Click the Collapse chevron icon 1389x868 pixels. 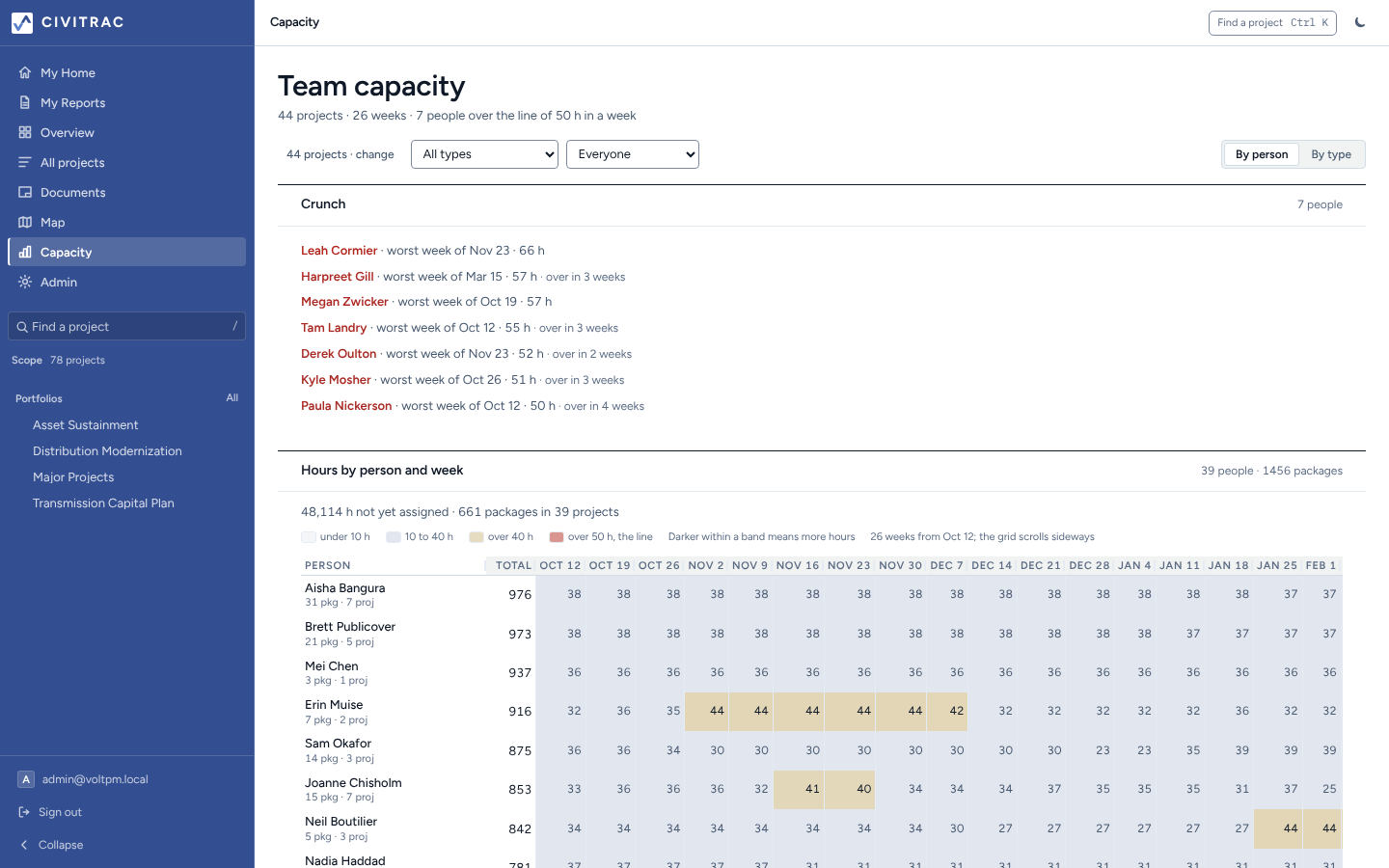coord(25,845)
